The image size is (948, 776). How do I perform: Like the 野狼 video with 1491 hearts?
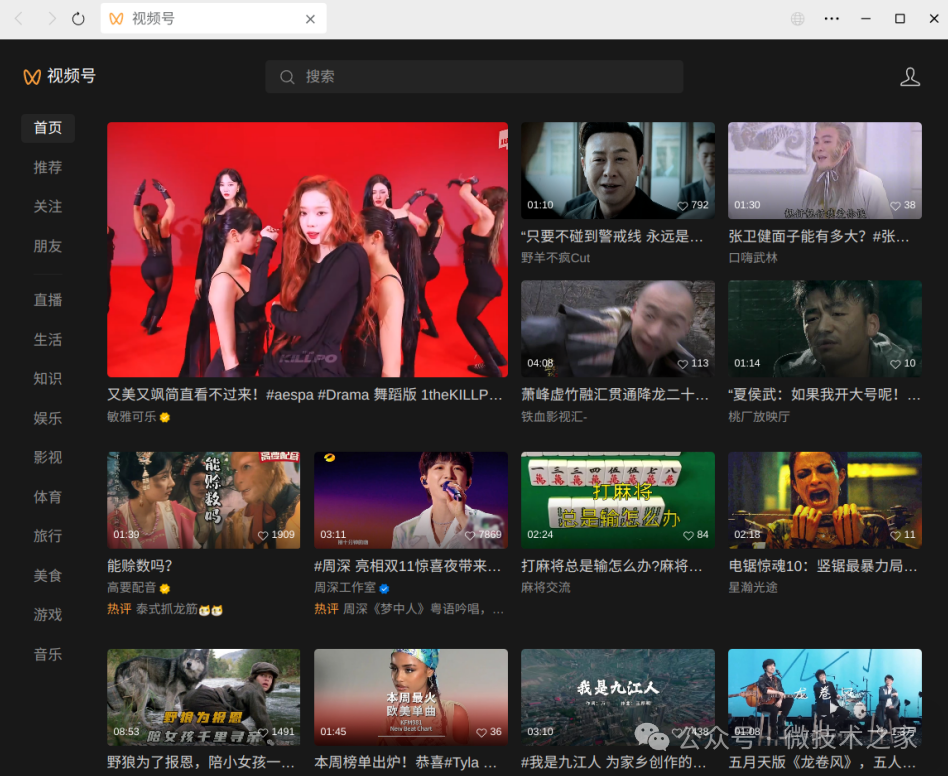pos(263,732)
